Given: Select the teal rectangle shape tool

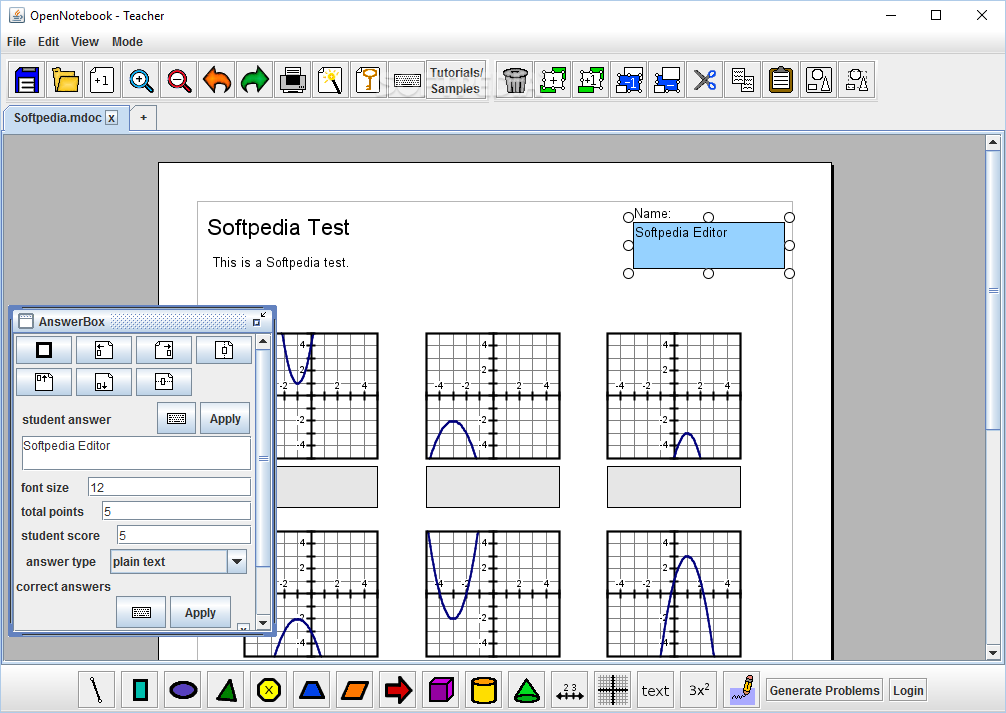Looking at the screenshot, I should [139, 690].
